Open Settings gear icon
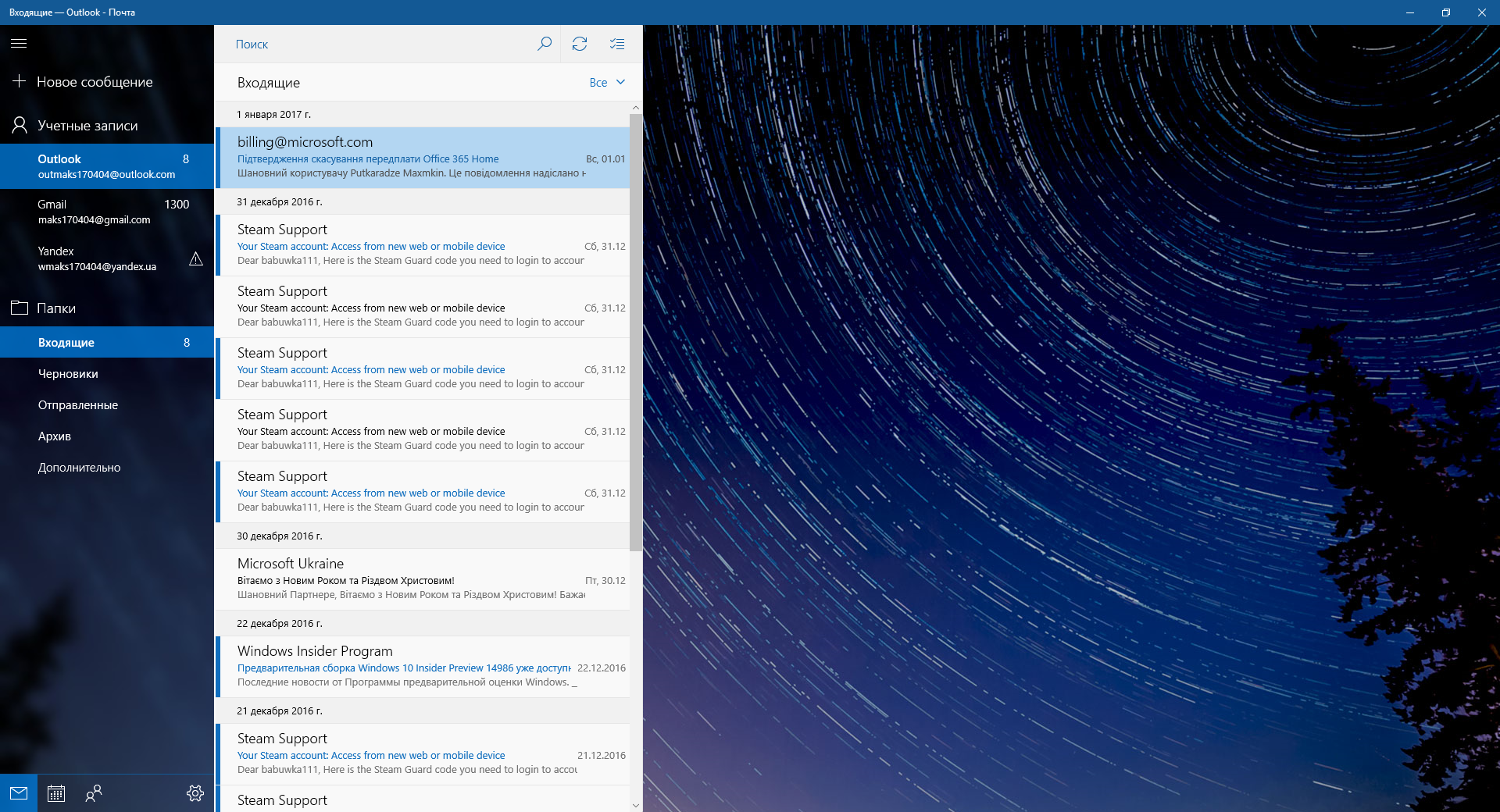This screenshot has width=1500, height=812. [195, 793]
